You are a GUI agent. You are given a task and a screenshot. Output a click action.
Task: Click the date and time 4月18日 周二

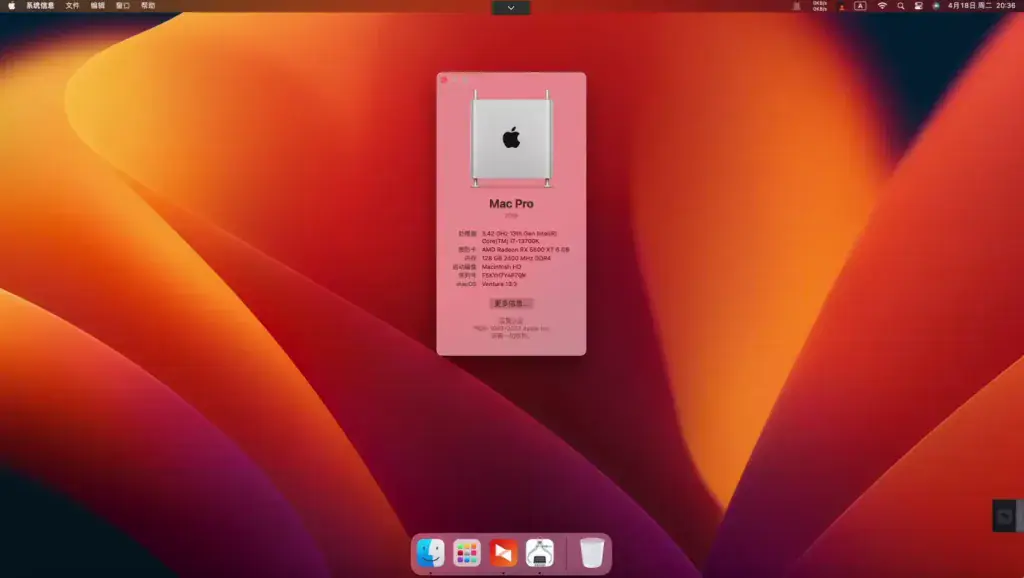(x=982, y=6)
